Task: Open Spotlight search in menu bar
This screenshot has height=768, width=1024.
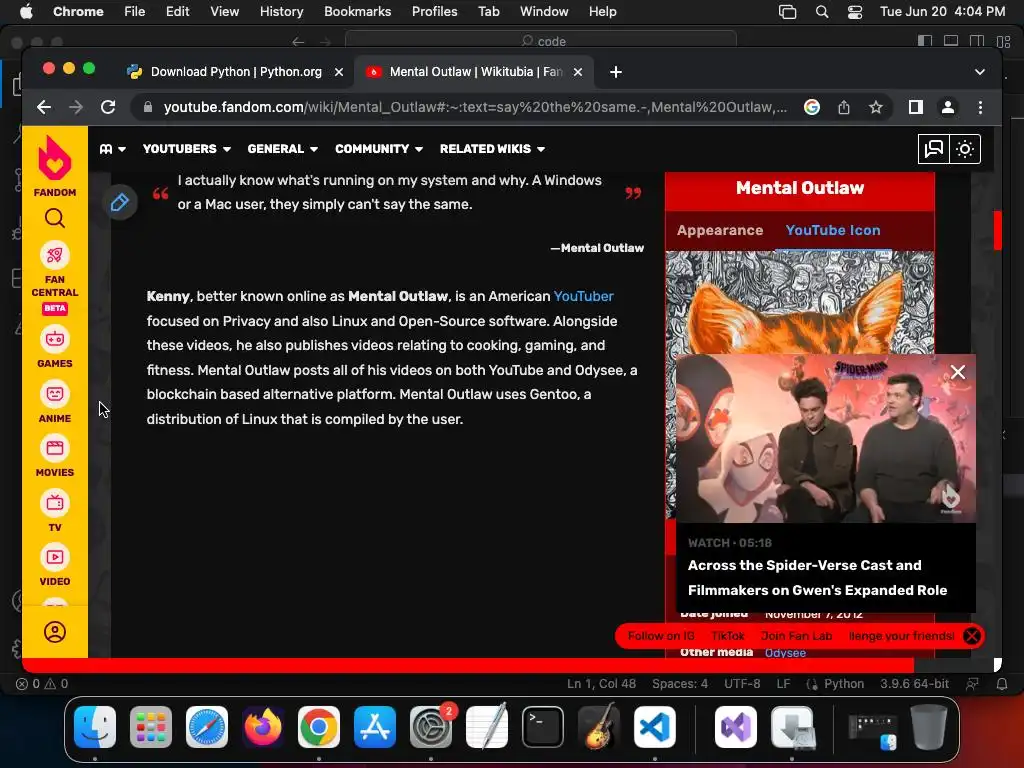Action: [x=822, y=12]
